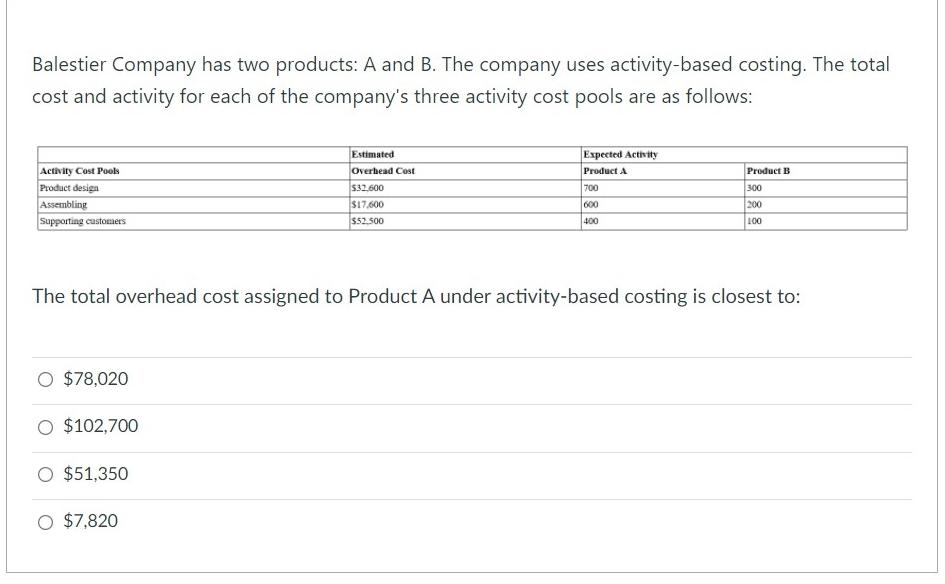
Task: Click the Assembling row label
Action: tap(193, 205)
